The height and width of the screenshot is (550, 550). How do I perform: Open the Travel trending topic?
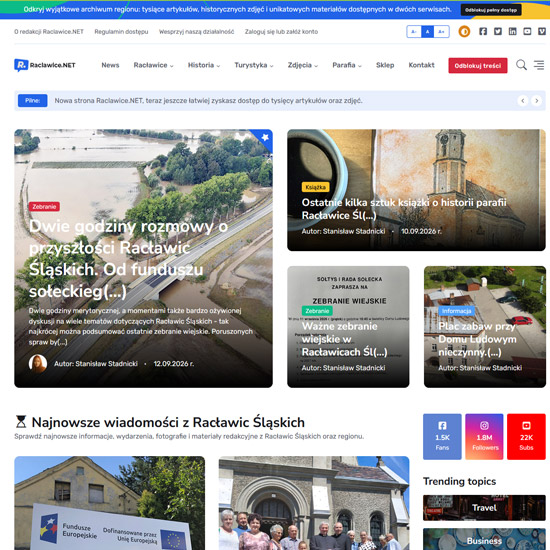pyautogui.click(x=484, y=508)
